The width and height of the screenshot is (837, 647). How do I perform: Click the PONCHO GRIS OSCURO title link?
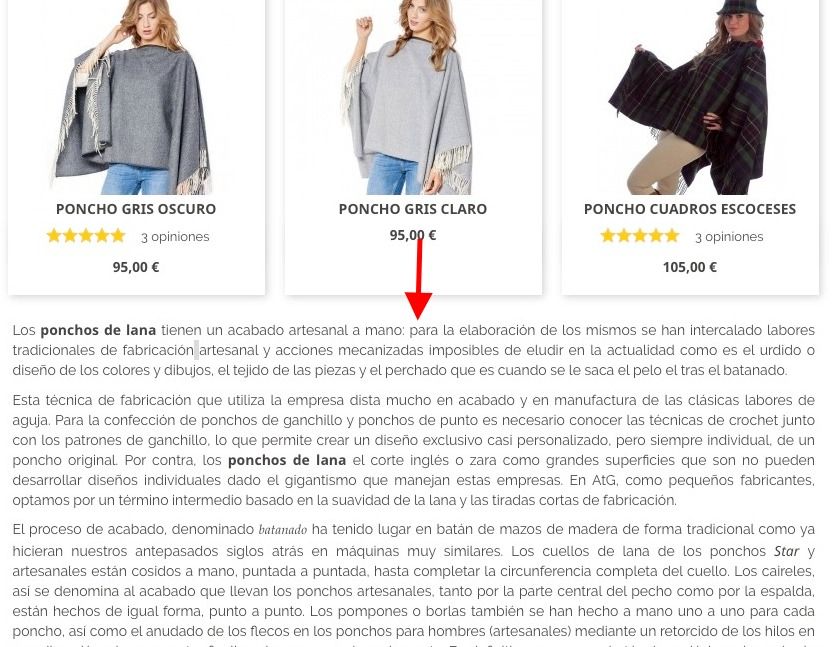pos(136,209)
